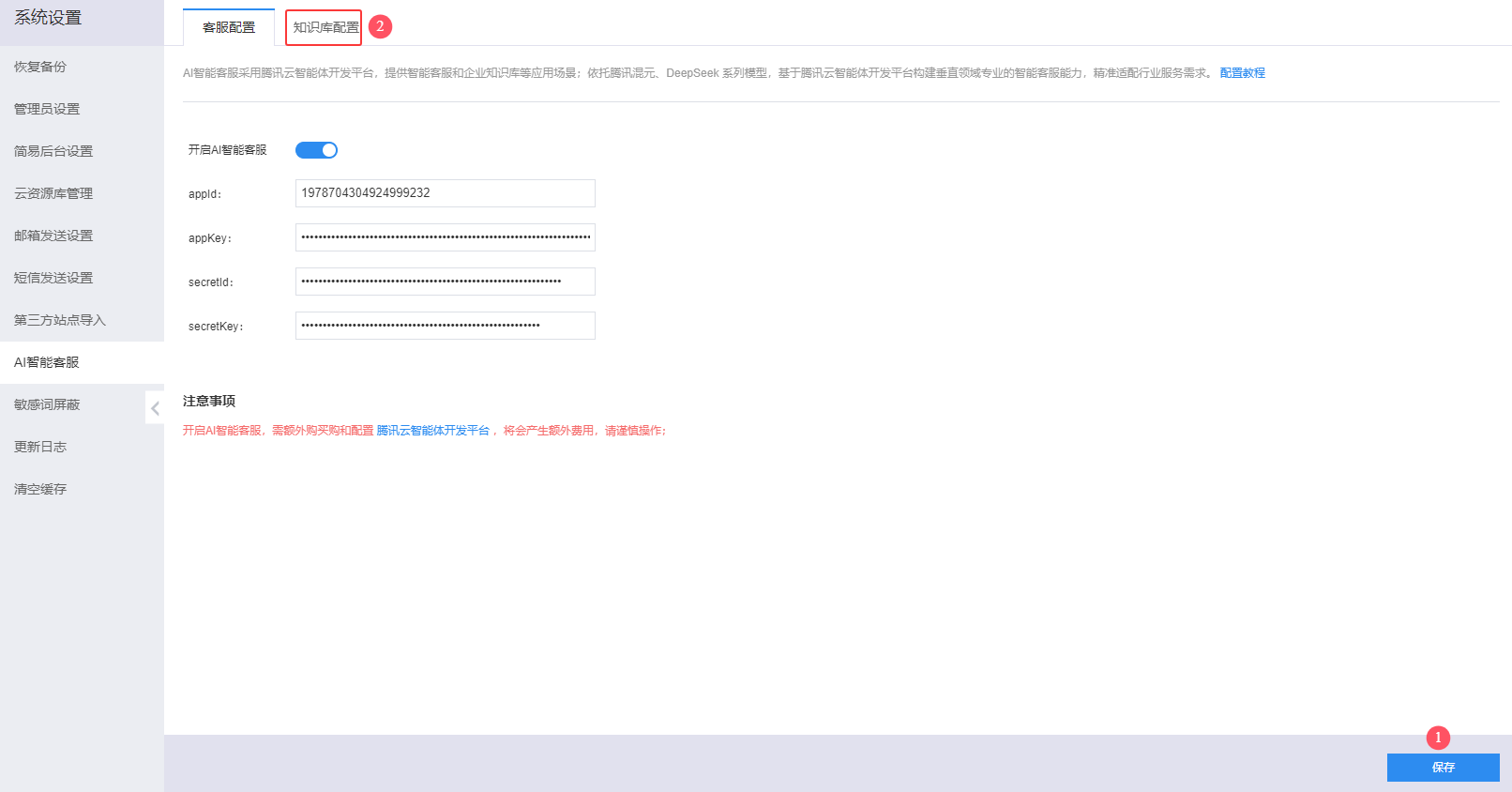Click the 保存 button
The height and width of the screenshot is (792, 1512).
(1443, 767)
